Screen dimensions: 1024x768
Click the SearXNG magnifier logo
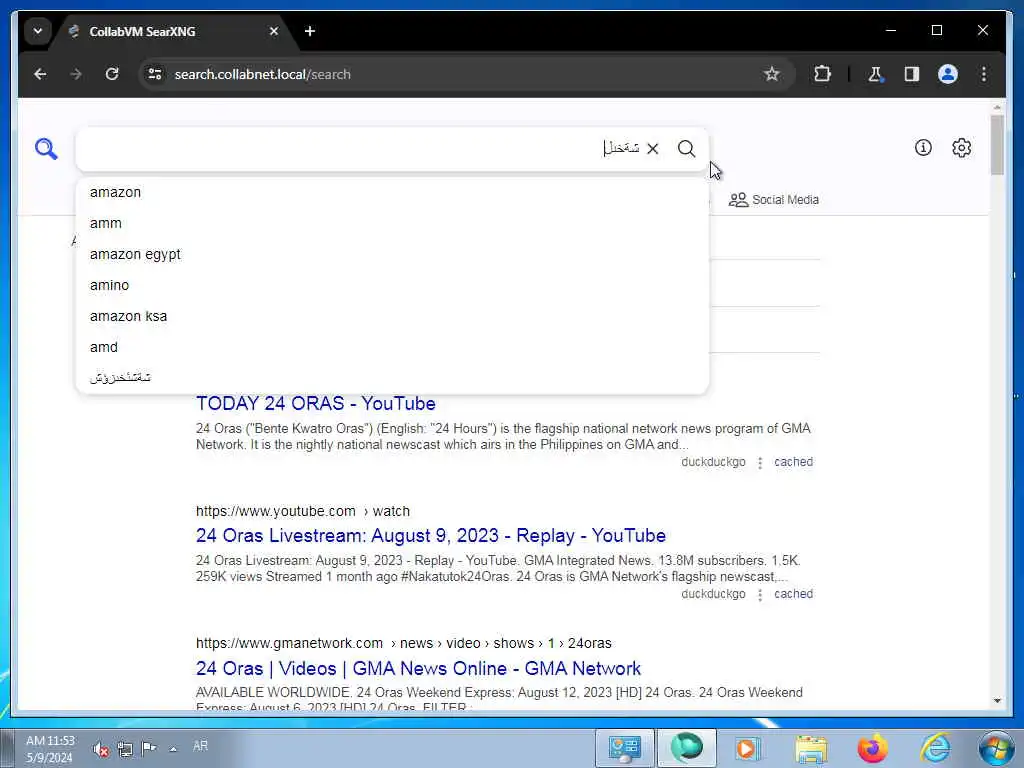[x=46, y=149]
